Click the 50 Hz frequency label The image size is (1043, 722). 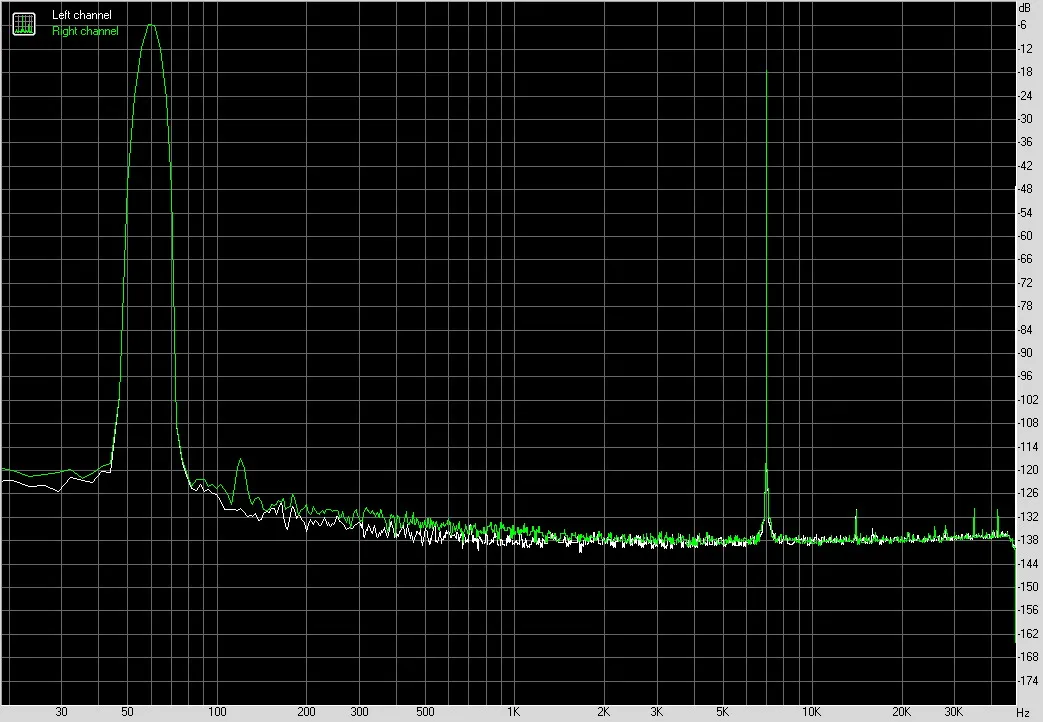127,712
